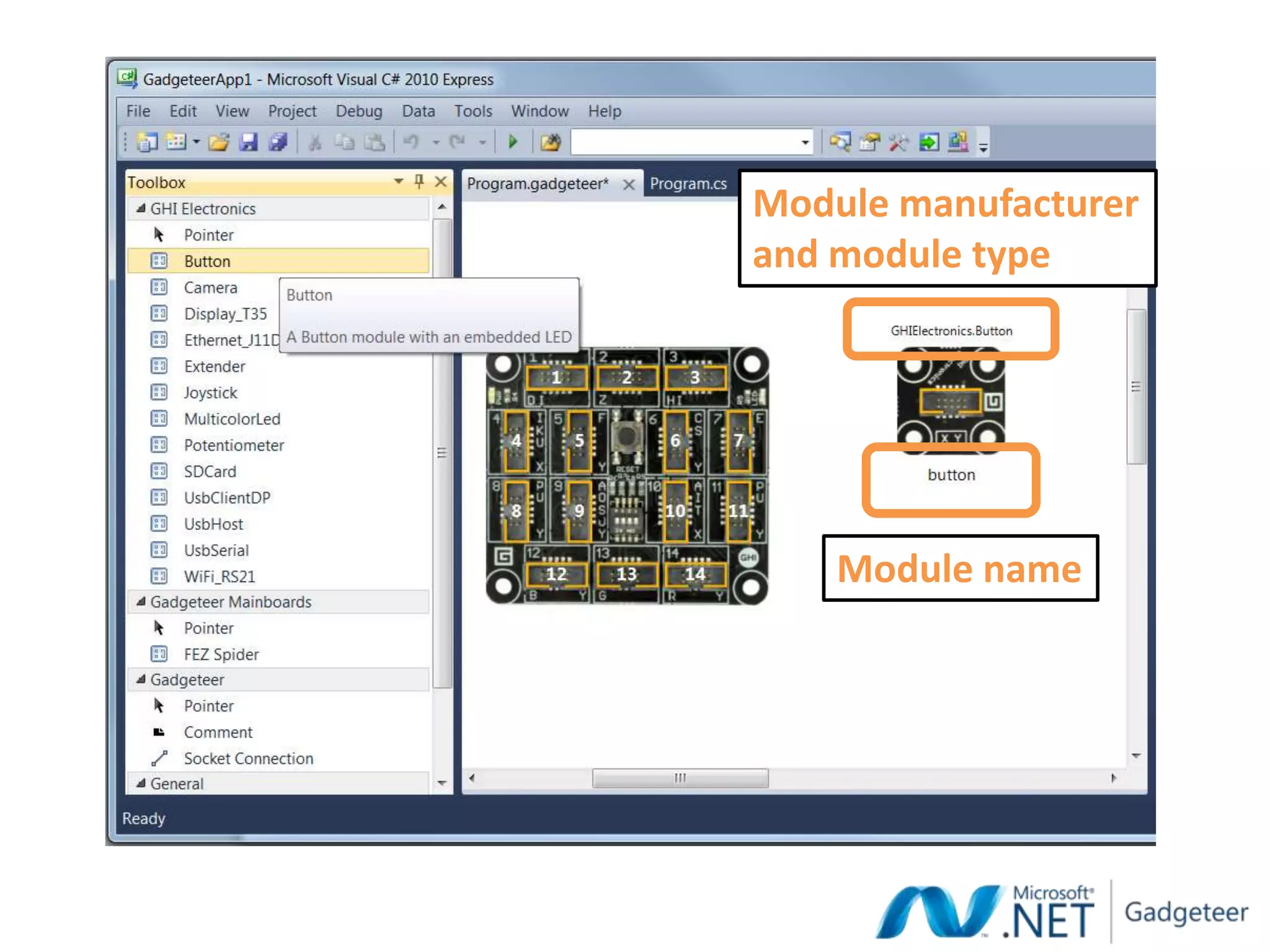Open the Redo history dropdown arrow
This screenshot has width=1270, height=952.
coord(482,143)
